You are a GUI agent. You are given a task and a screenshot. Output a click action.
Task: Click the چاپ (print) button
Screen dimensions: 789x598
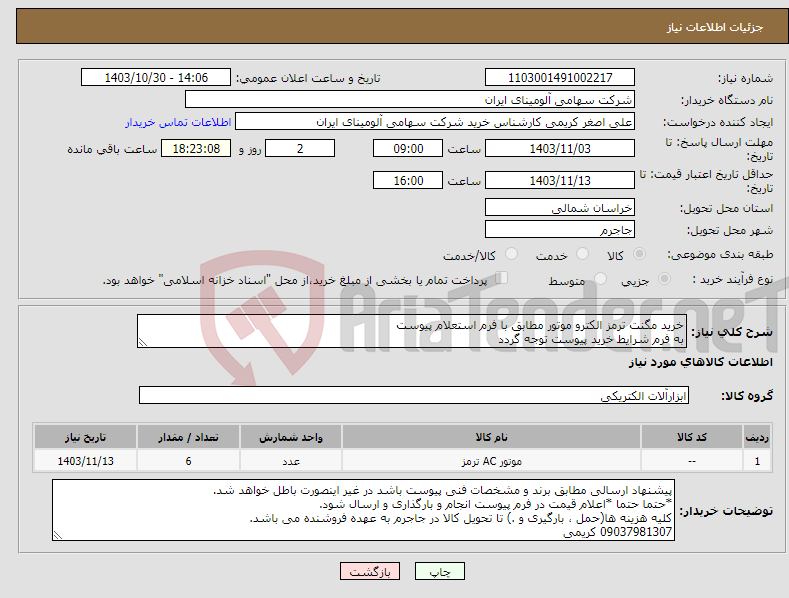pos(439,571)
